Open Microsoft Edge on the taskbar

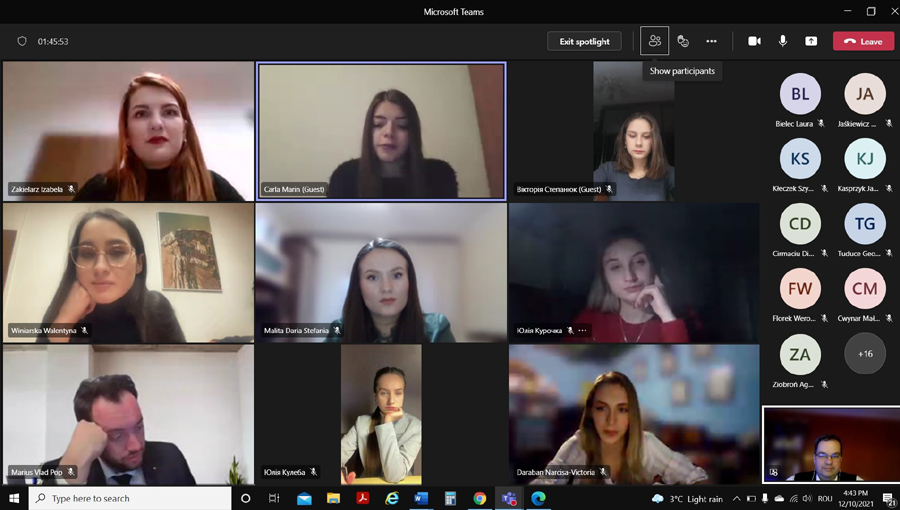pos(538,498)
